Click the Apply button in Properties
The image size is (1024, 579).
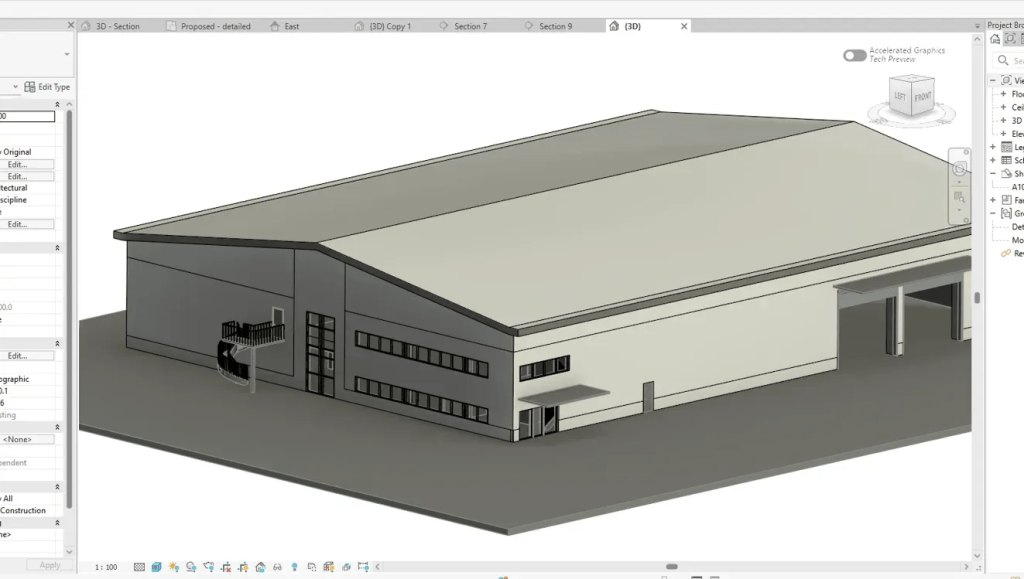click(50, 565)
